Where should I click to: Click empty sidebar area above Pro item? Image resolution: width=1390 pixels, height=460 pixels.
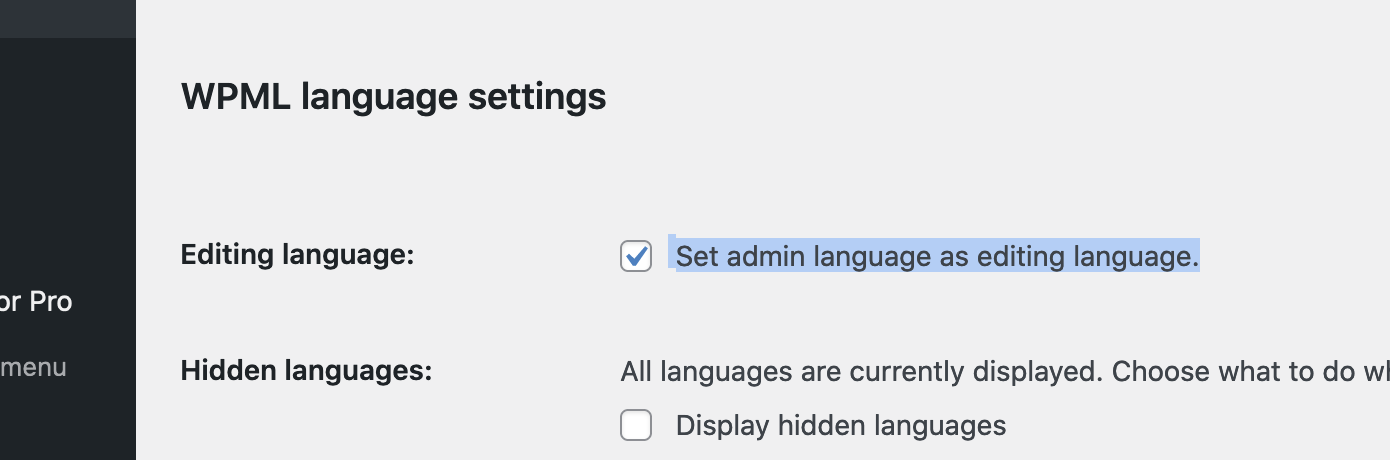click(68, 160)
